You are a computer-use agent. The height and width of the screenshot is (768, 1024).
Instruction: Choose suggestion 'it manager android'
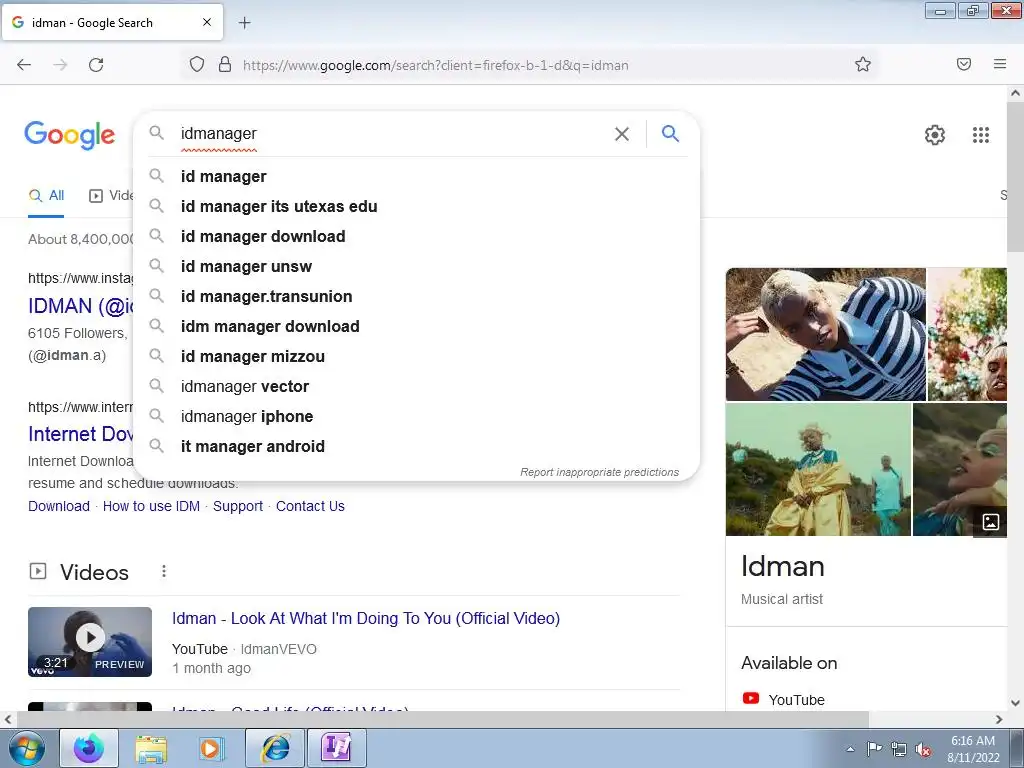point(417,447)
